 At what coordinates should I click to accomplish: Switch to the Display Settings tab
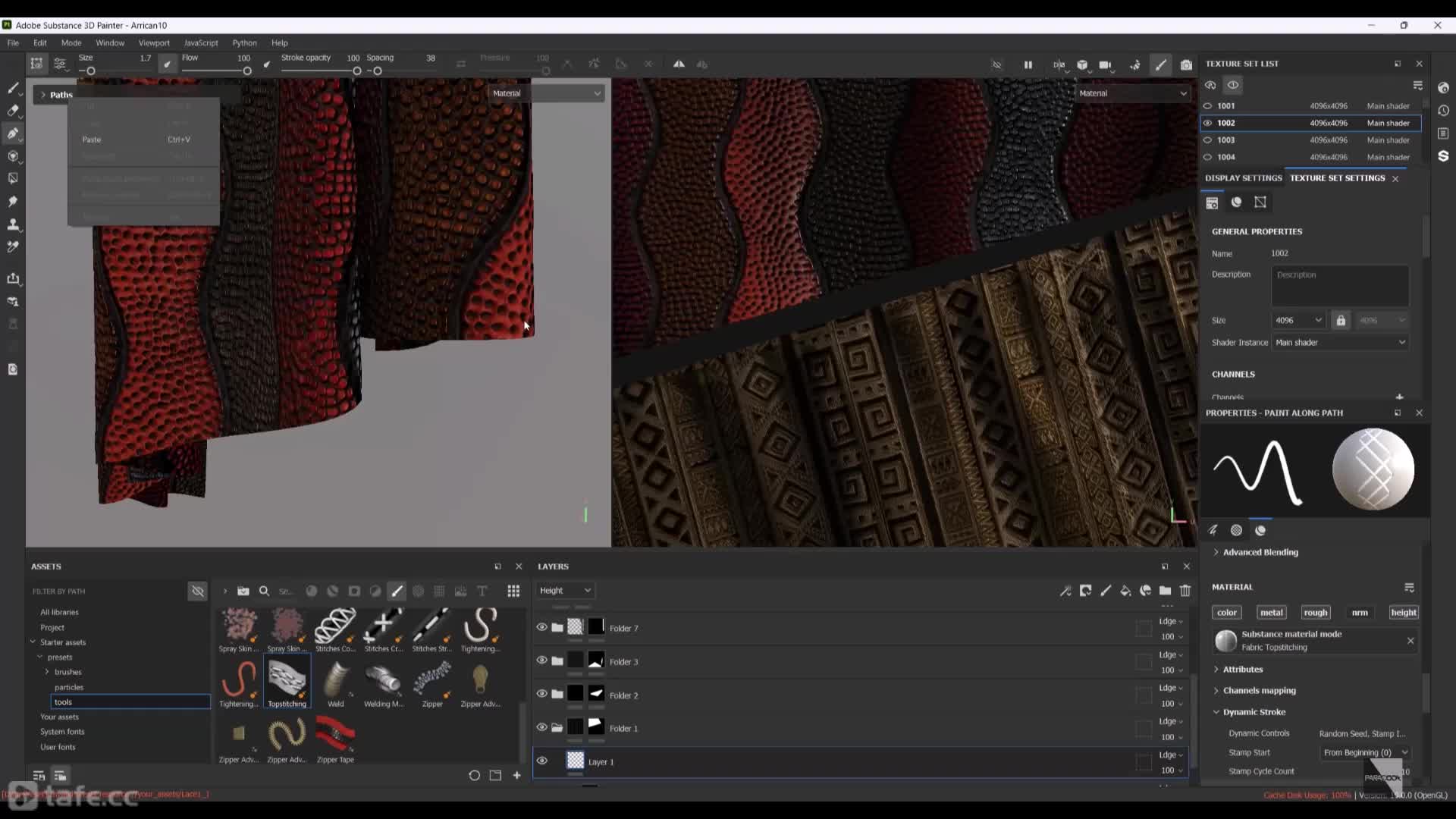pyautogui.click(x=1244, y=178)
